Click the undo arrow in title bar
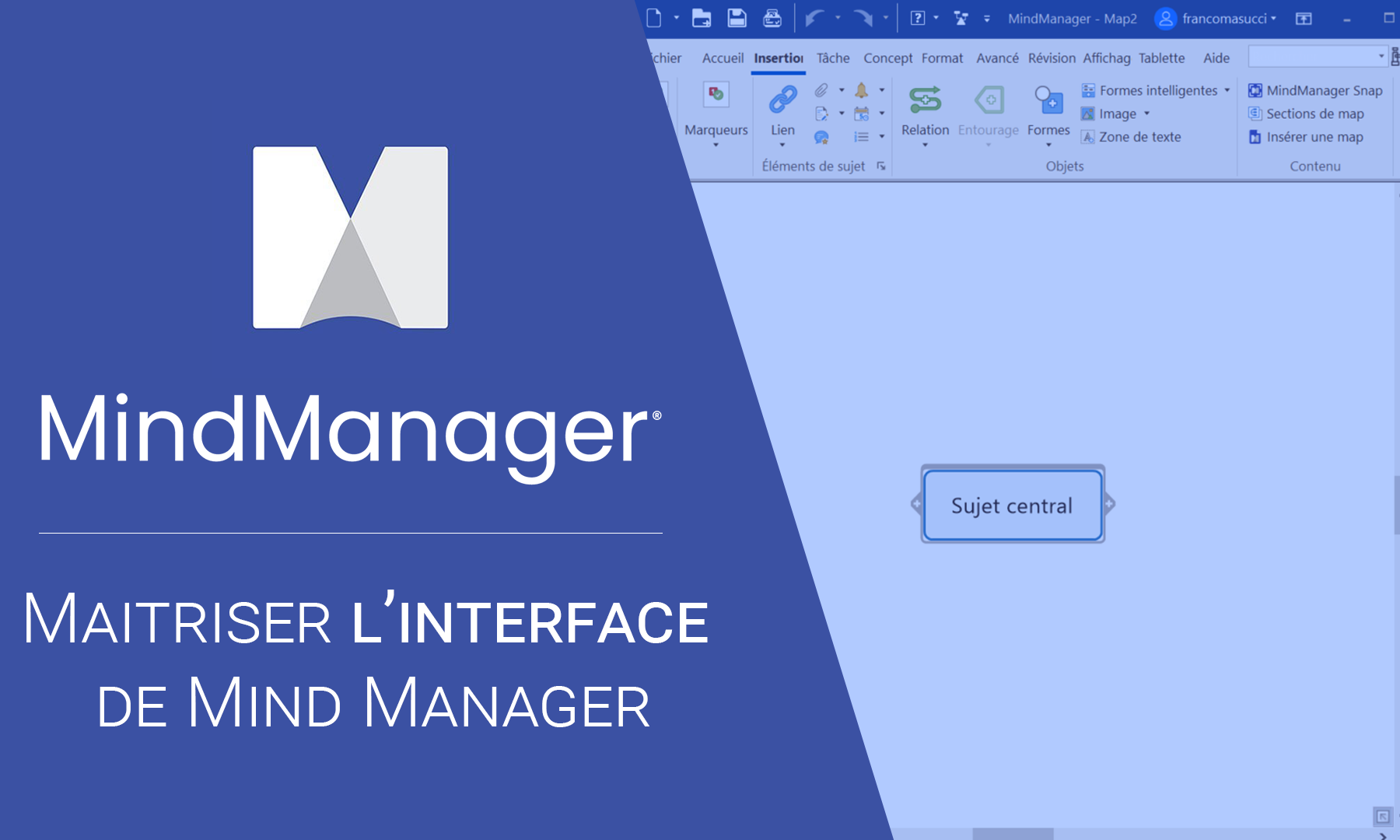This screenshot has width=1400, height=840. [814, 18]
